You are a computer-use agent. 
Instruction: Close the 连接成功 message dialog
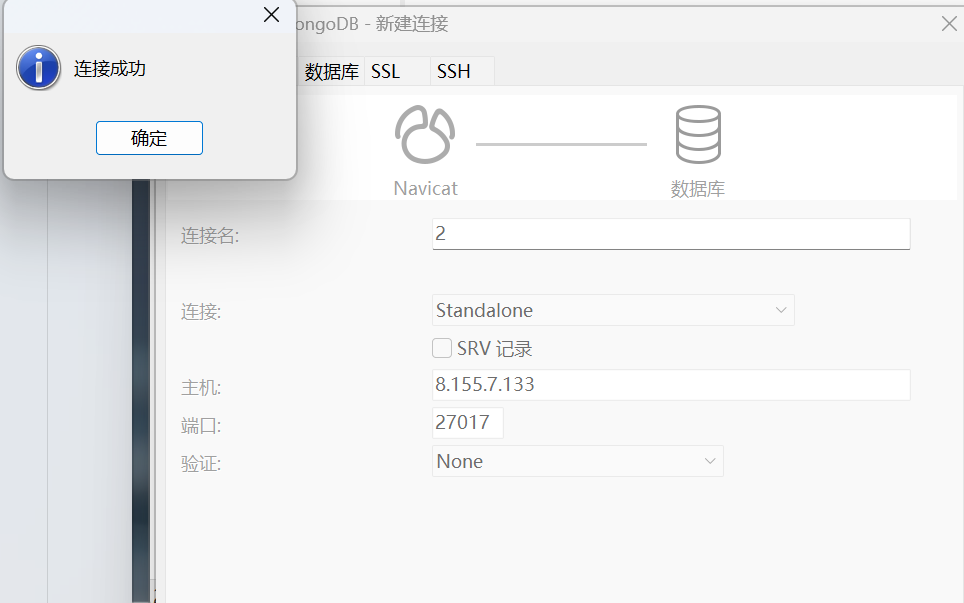tap(271, 15)
